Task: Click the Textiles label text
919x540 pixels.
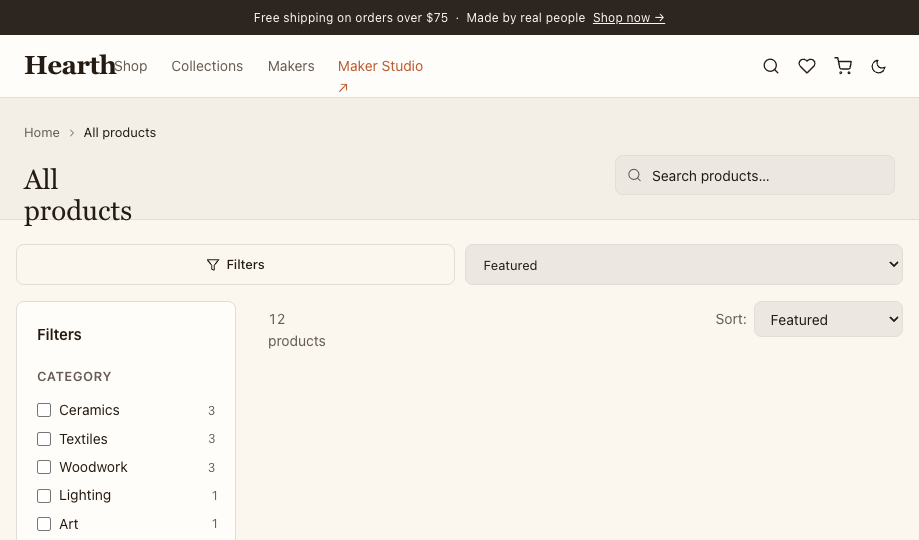Action: tap(83, 439)
